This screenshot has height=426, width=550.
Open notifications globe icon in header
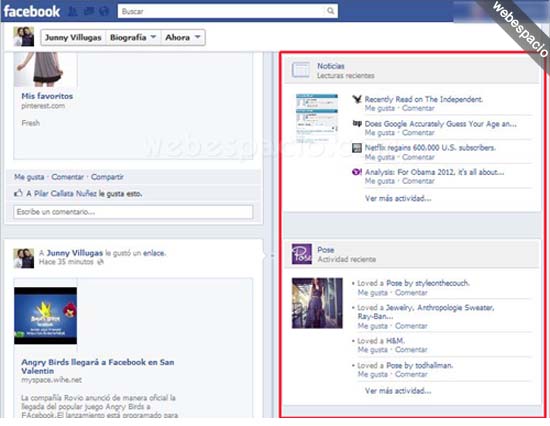(x=103, y=11)
